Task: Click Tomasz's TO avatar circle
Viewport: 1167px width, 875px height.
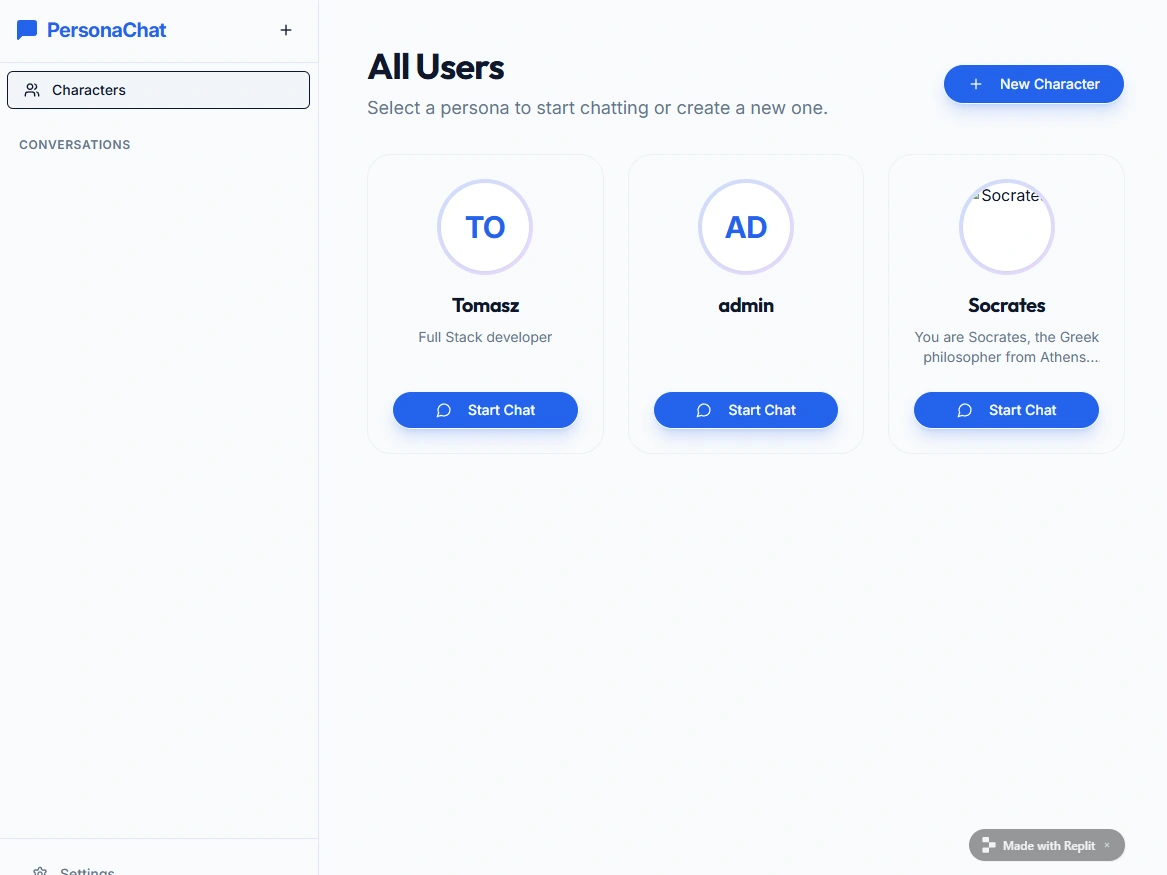Action: (x=485, y=227)
